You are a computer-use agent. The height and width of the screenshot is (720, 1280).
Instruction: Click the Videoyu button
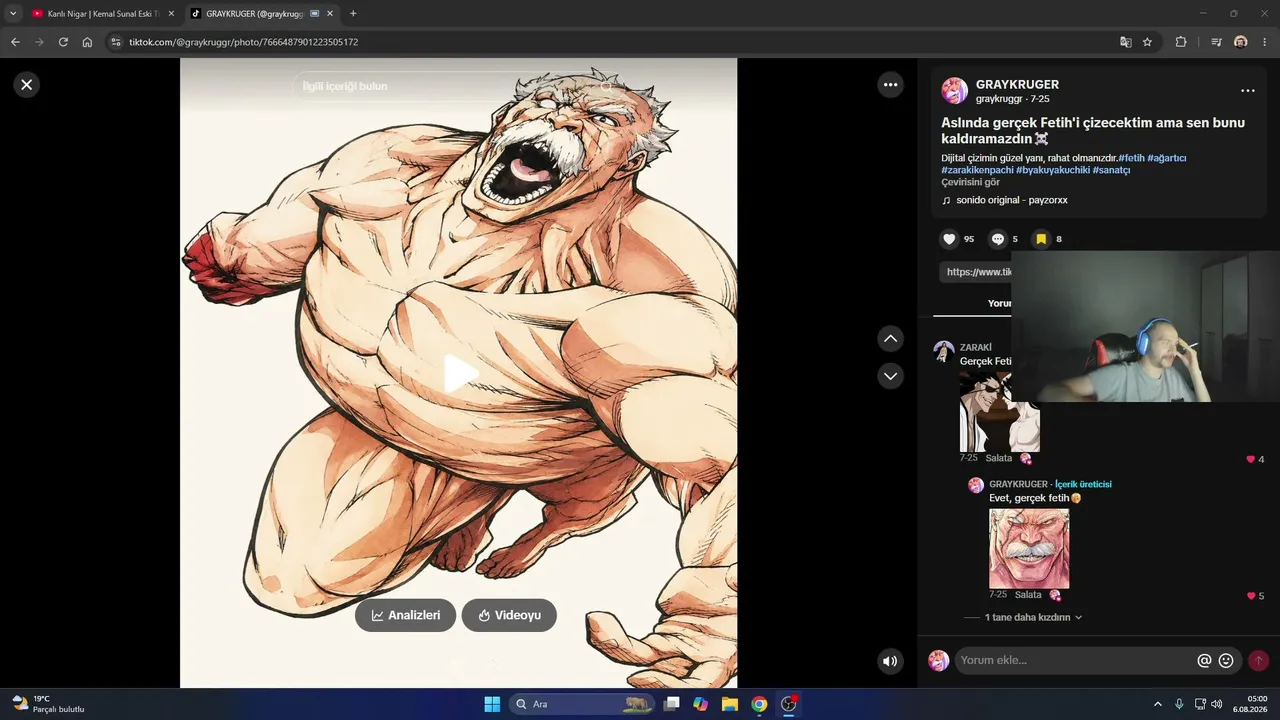coord(509,615)
